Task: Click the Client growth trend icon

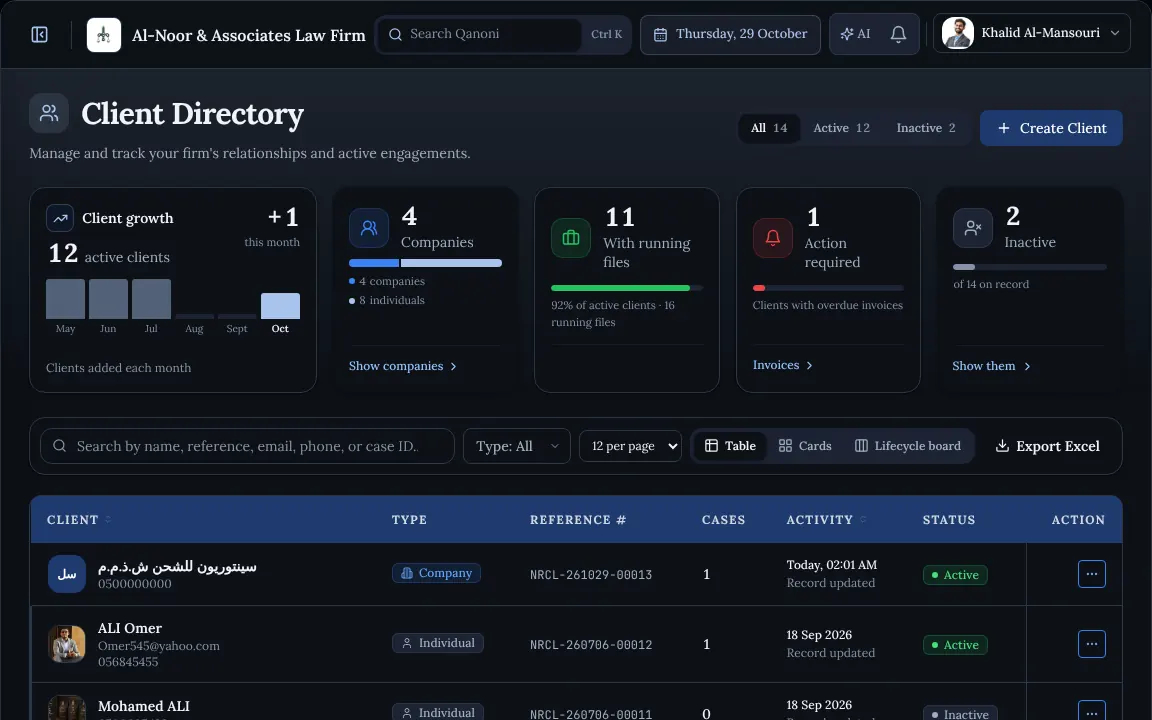Action: [x=60, y=218]
